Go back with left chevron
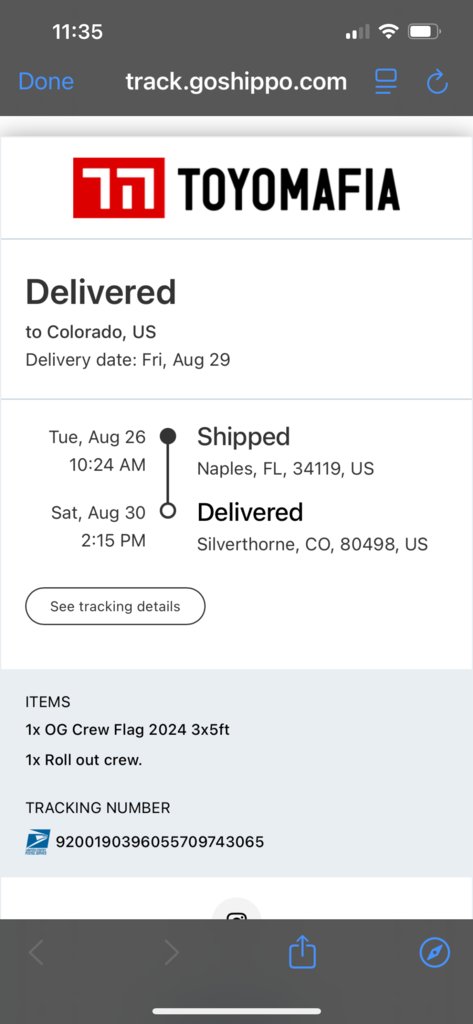The width and height of the screenshot is (473, 1024). 37,953
